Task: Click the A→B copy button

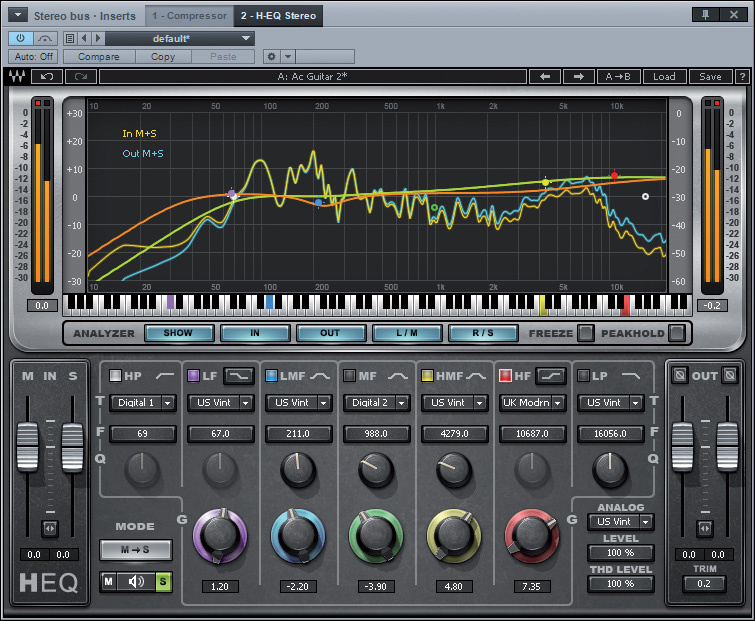Action: point(618,76)
